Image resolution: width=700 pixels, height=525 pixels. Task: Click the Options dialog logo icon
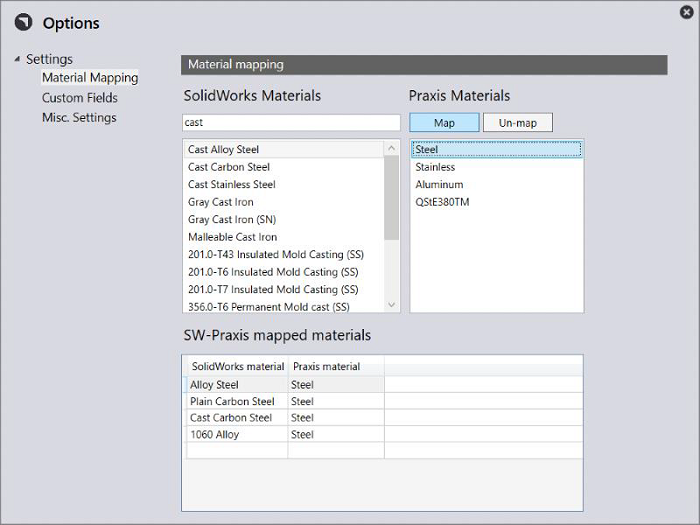coord(23,22)
